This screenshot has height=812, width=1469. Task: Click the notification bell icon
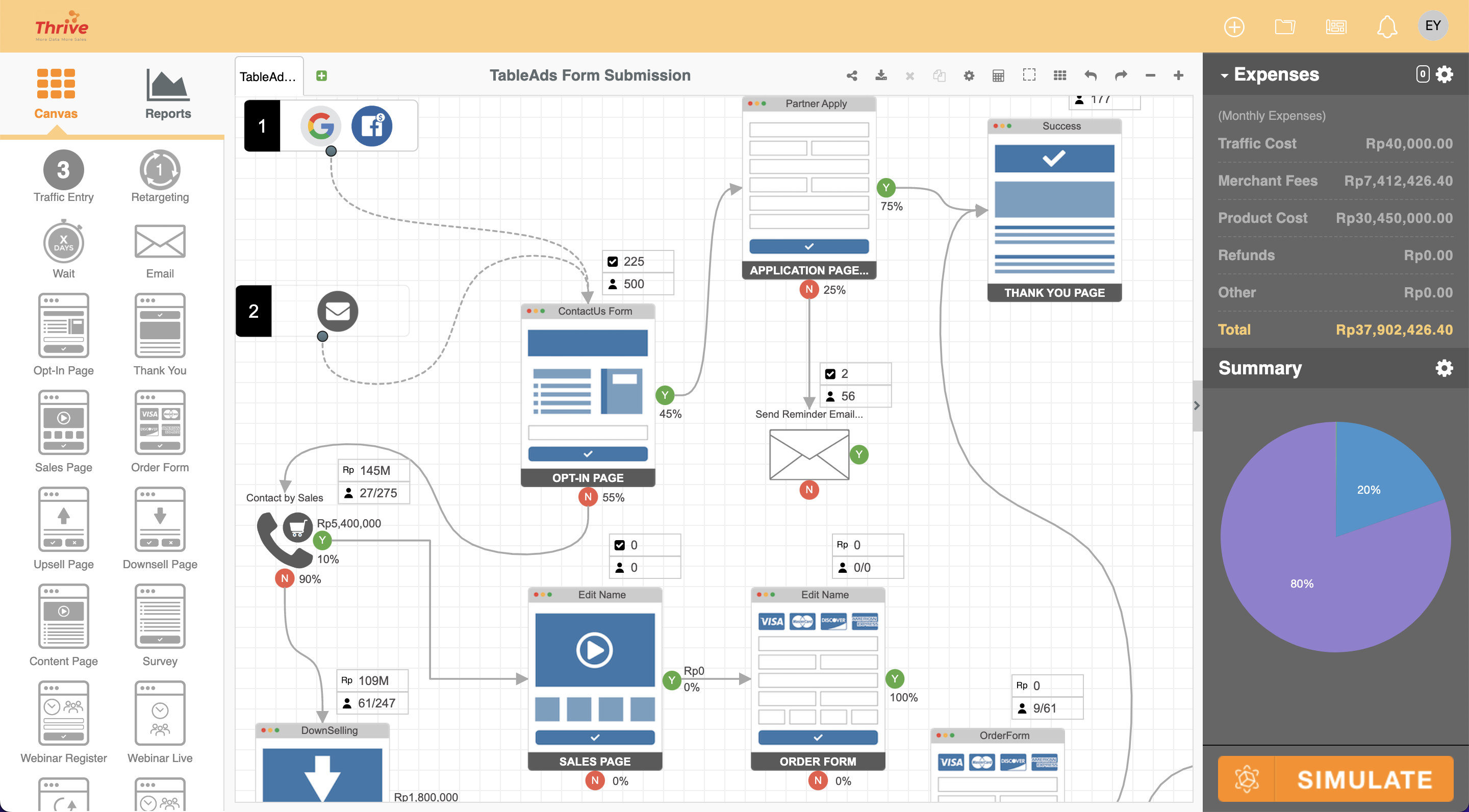tap(1386, 27)
